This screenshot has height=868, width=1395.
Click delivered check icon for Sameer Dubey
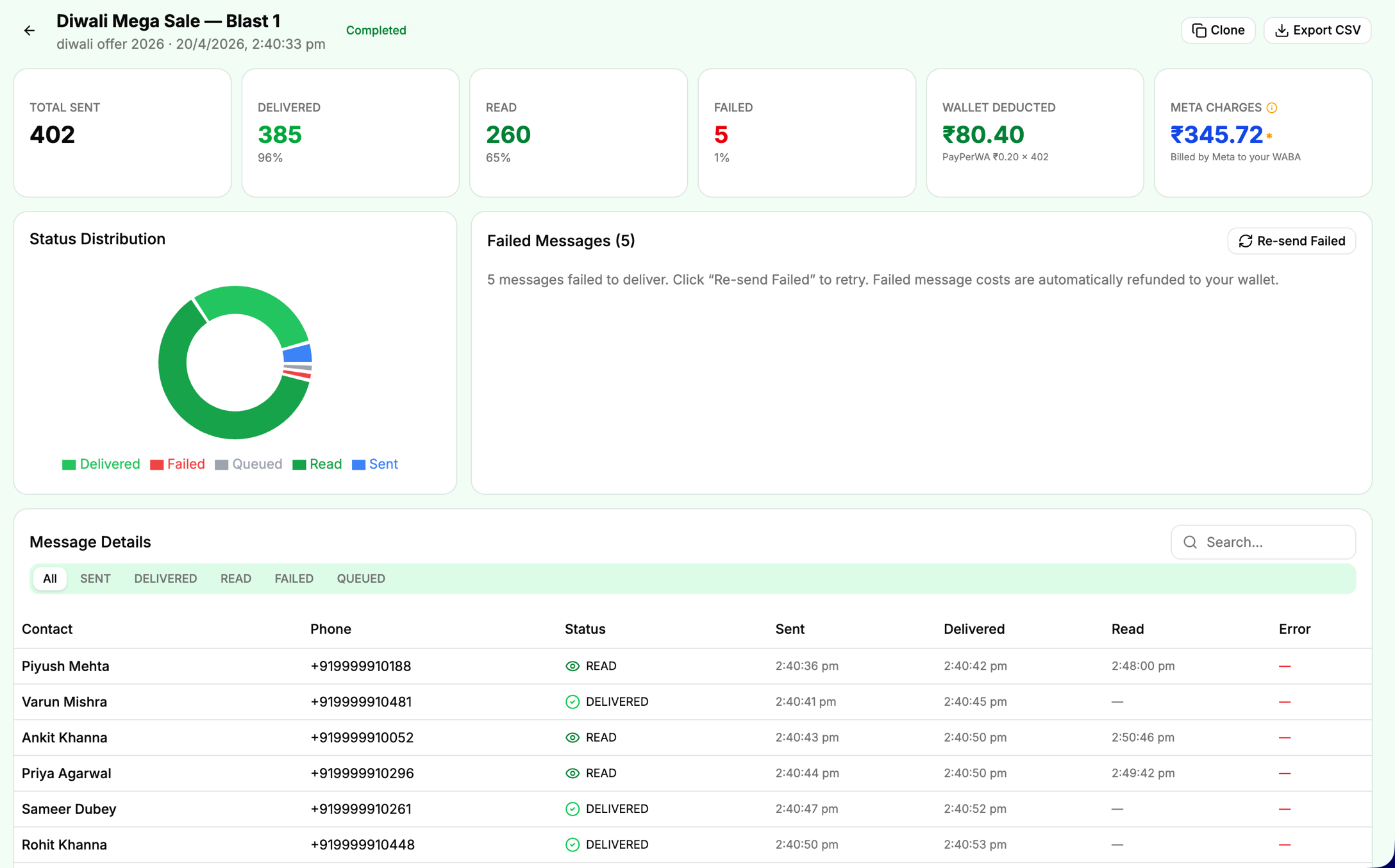click(572, 809)
